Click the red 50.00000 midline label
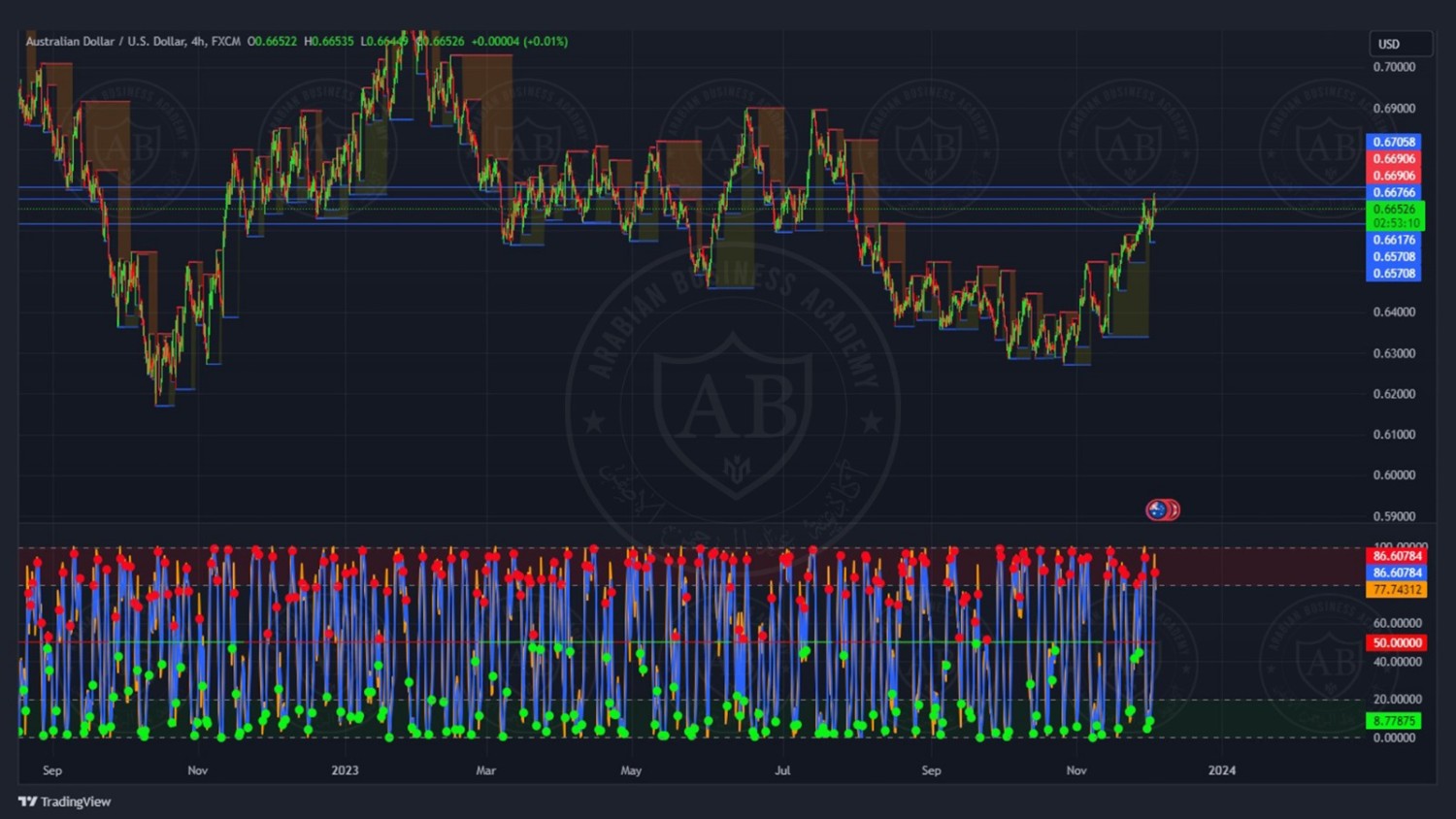 pyautogui.click(x=1396, y=642)
